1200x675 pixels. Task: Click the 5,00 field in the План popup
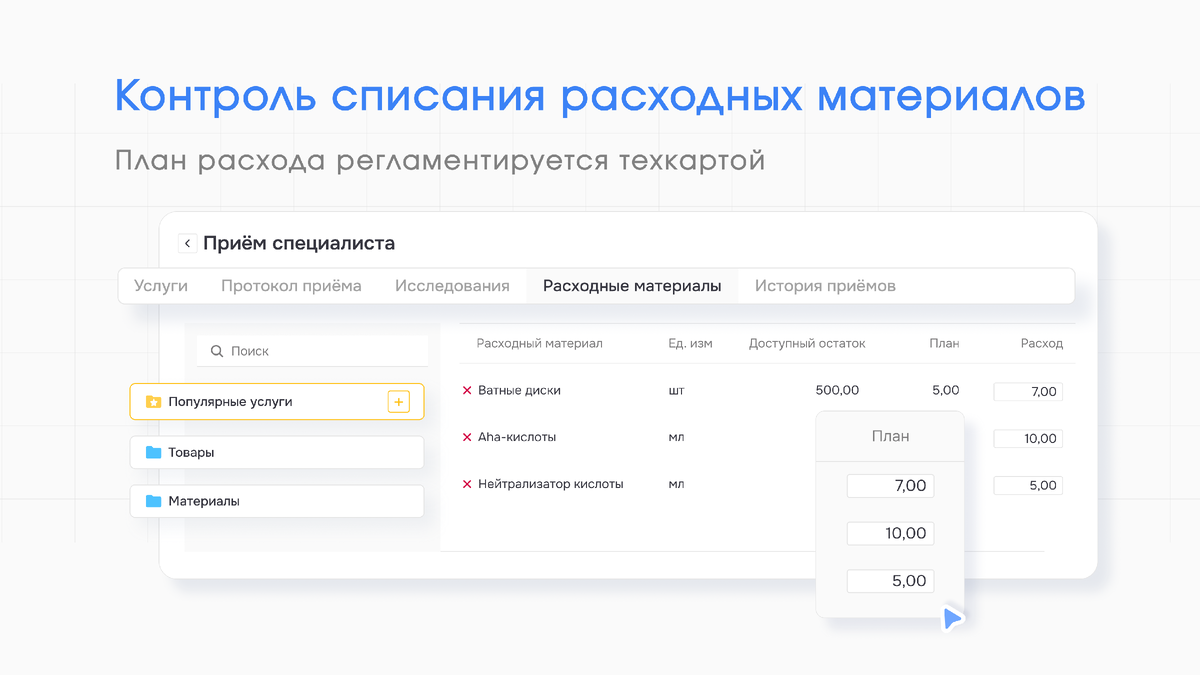[890, 581]
